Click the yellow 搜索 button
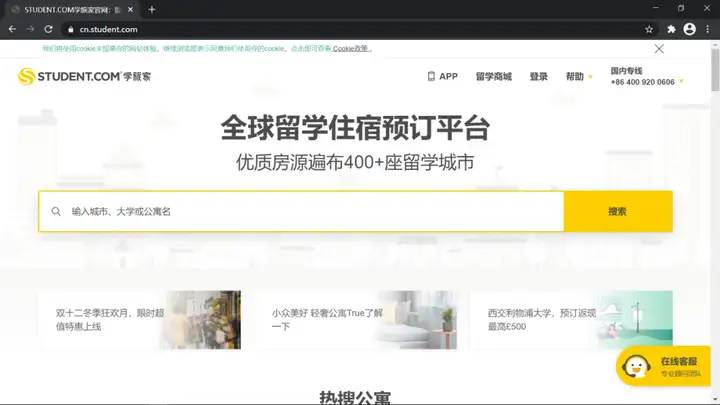Screen dimensions: 720x405 click(618, 211)
